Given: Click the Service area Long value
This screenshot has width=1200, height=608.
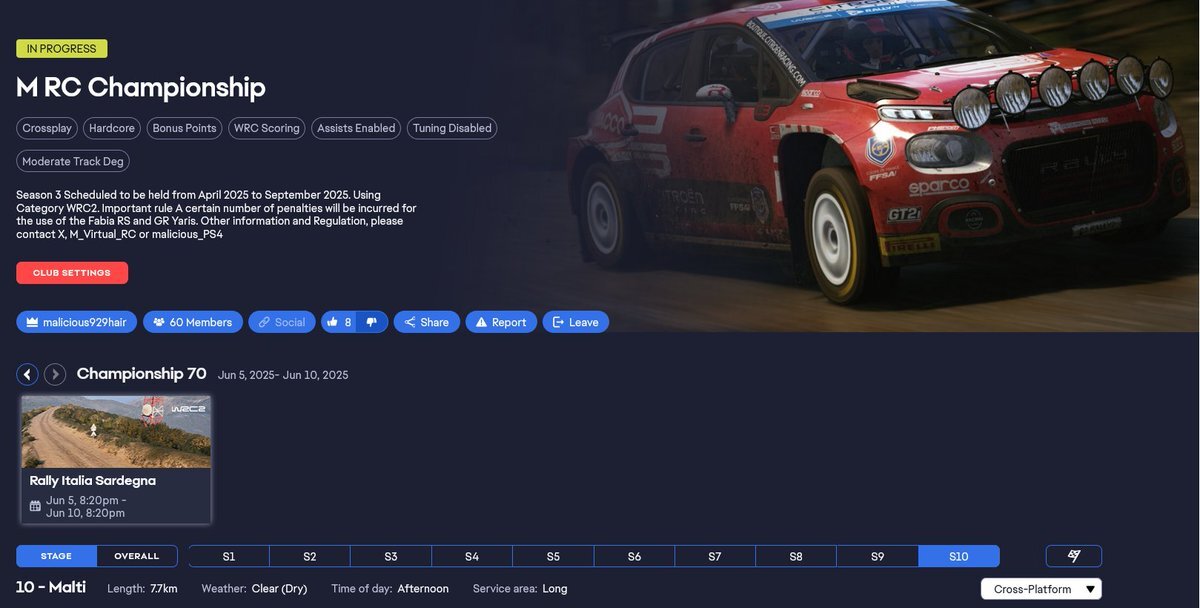Looking at the screenshot, I should coord(555,589).
